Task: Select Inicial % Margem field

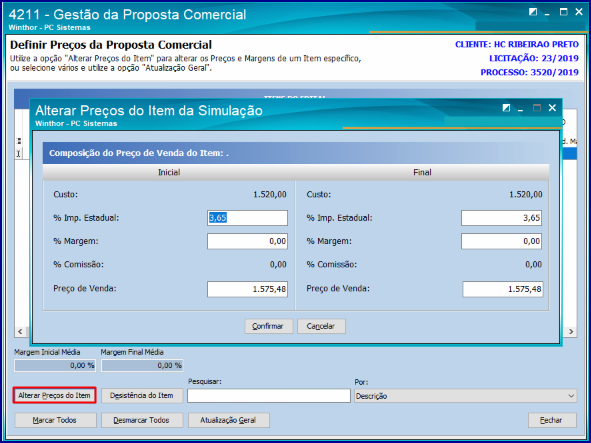Action: pyautogui.click(x=247, y=241)
